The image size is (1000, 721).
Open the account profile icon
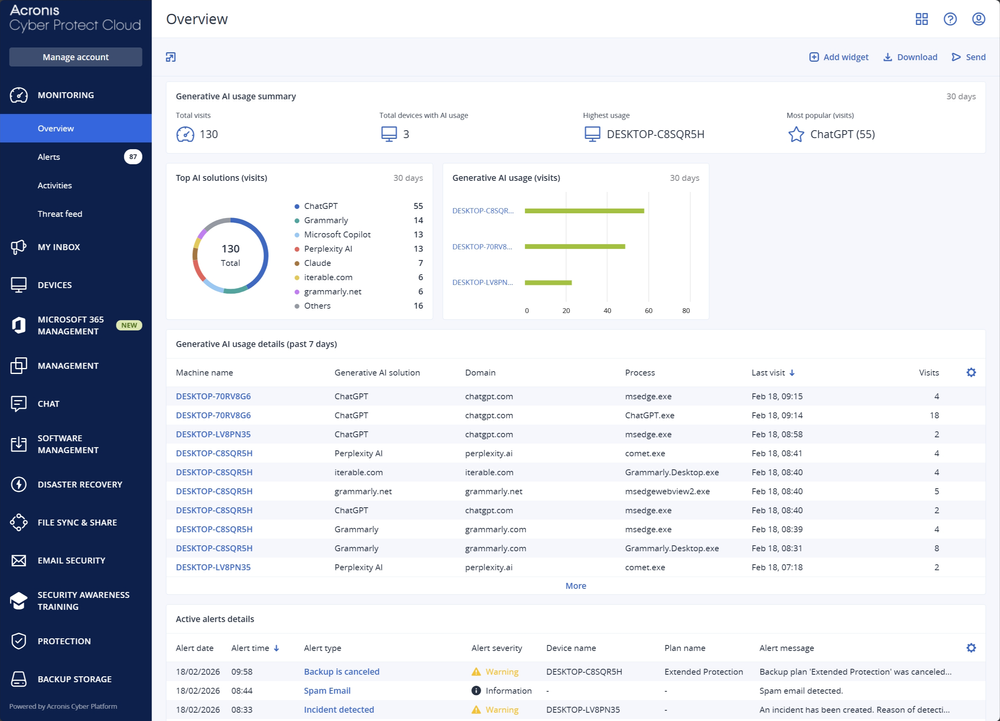(x=978, y=18)
